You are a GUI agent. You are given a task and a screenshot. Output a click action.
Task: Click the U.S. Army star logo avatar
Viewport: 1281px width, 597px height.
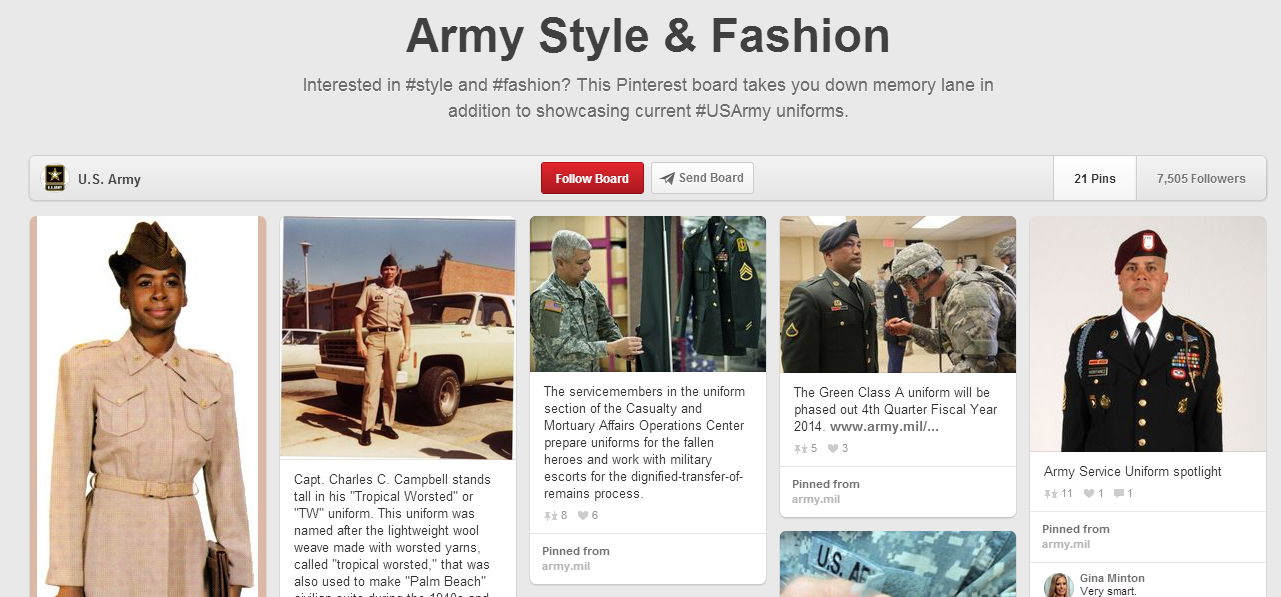pos(55,178)
